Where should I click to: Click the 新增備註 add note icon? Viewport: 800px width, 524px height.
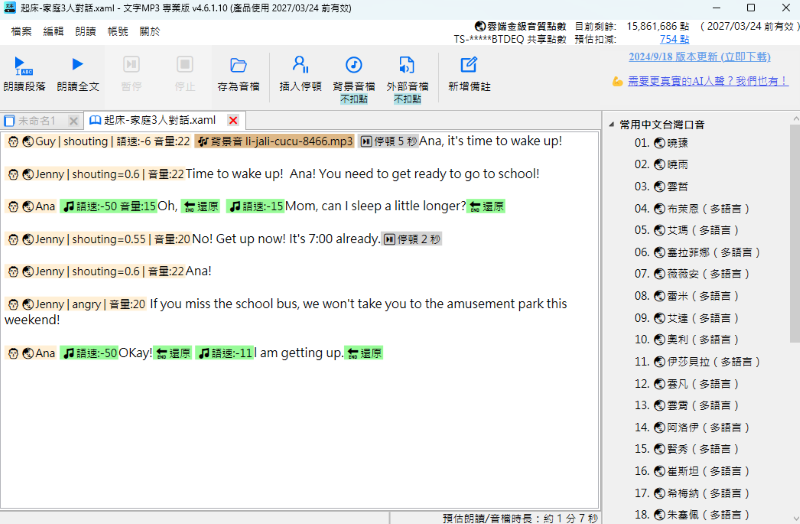coord(469,66)
